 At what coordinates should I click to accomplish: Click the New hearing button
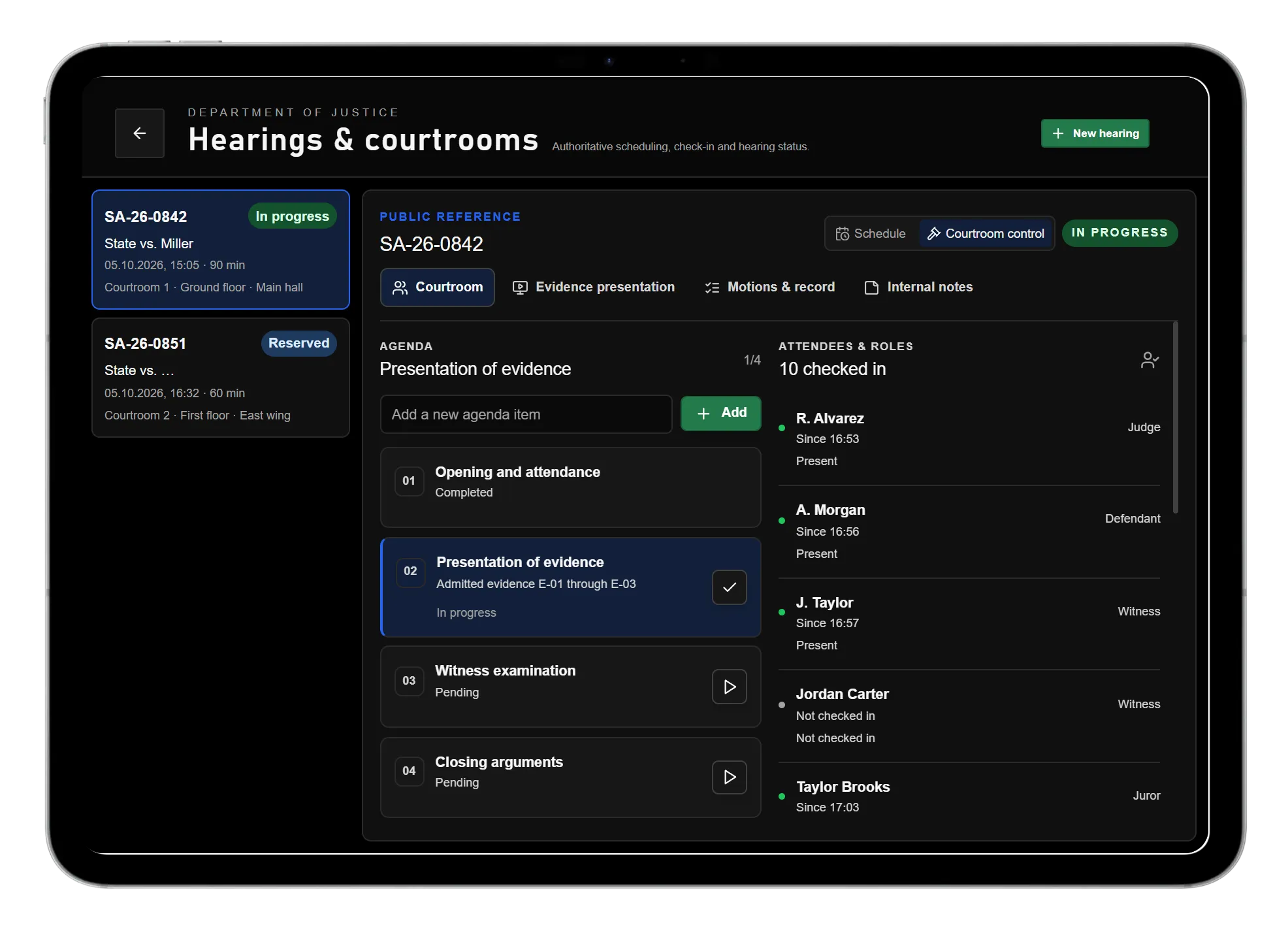(1095, 133)
